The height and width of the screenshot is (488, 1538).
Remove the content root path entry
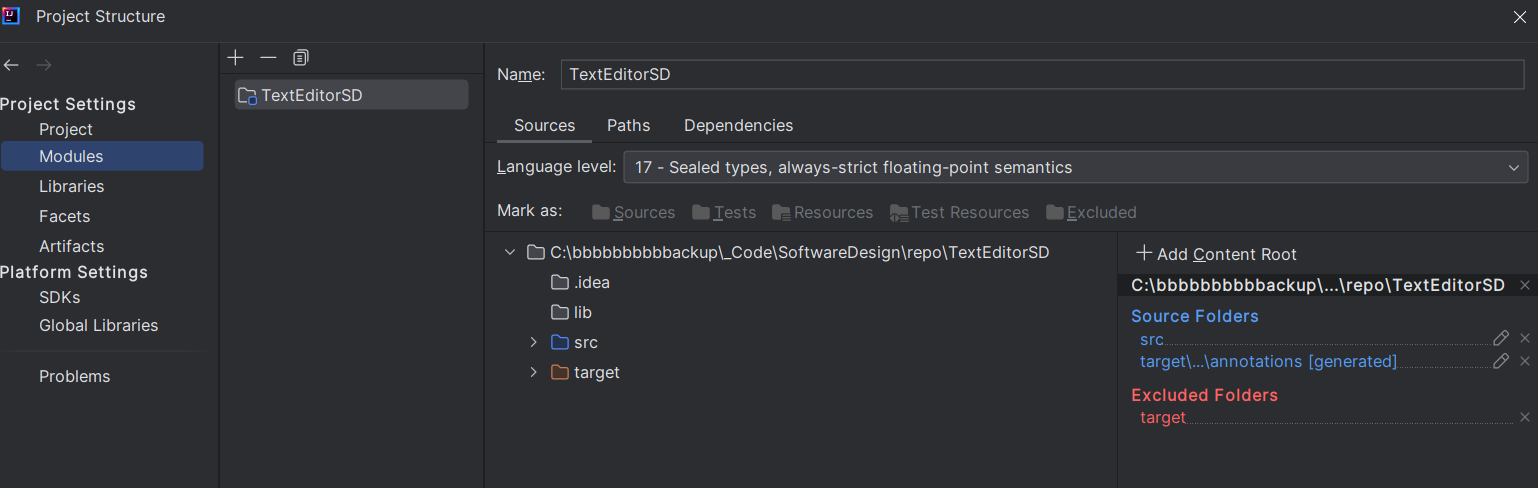coord(1525,286)
